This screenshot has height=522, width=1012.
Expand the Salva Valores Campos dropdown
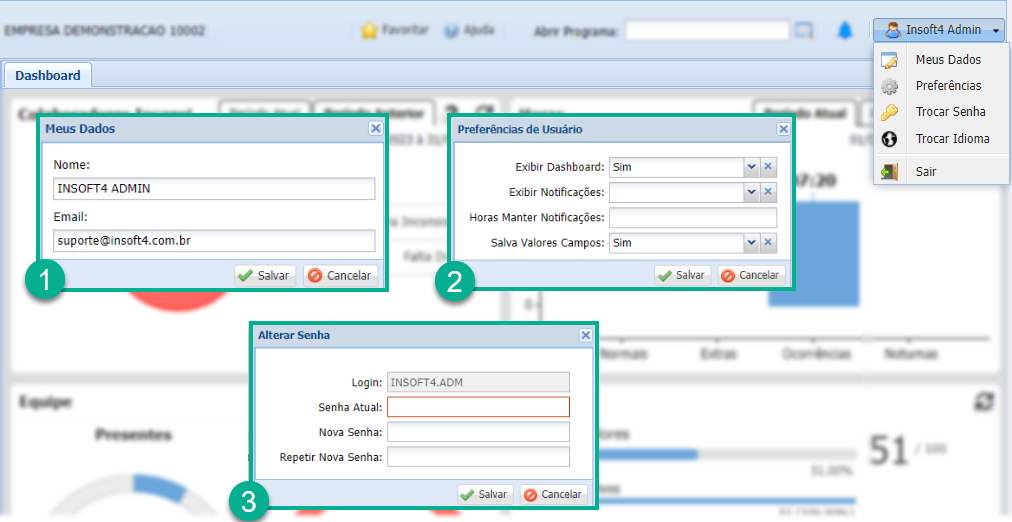(x=751, y=243)
